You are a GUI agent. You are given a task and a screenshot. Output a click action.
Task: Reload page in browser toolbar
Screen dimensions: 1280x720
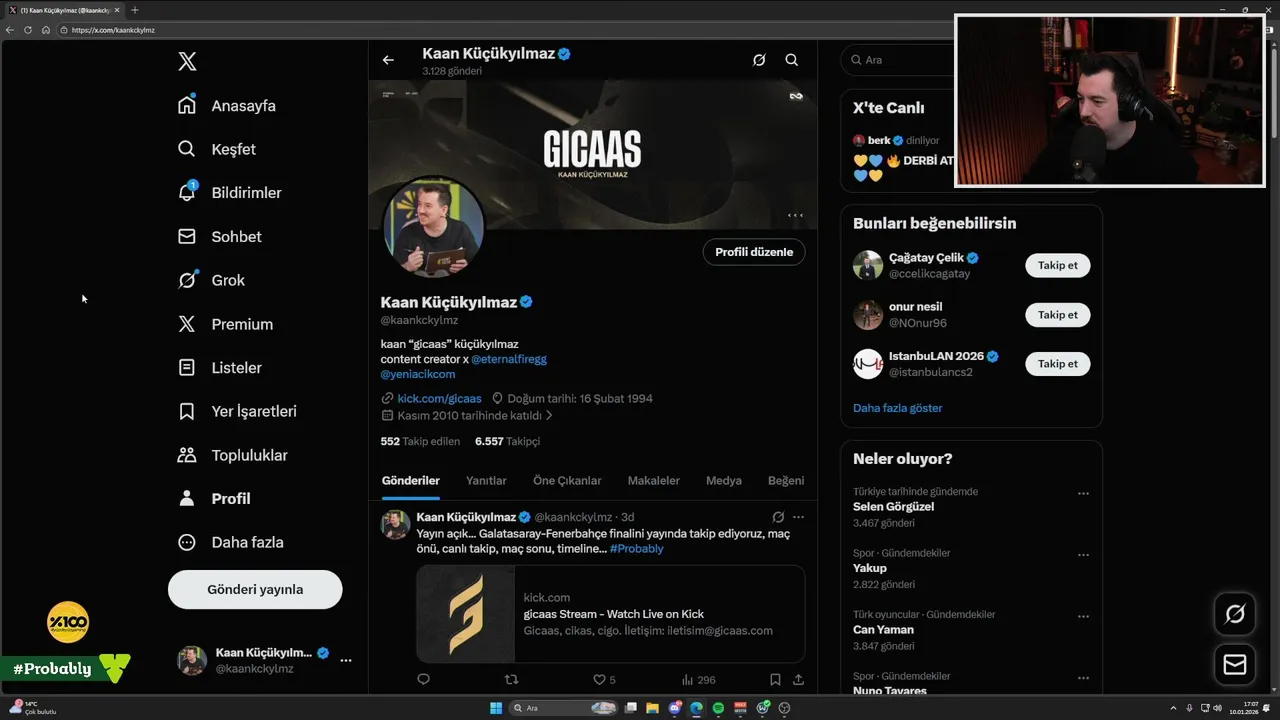(28, 30)
